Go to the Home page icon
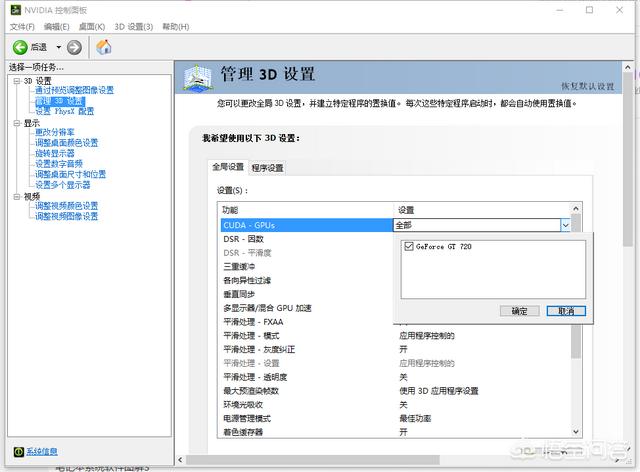Viewport: 640px width, 472px height. click(103, 47)
